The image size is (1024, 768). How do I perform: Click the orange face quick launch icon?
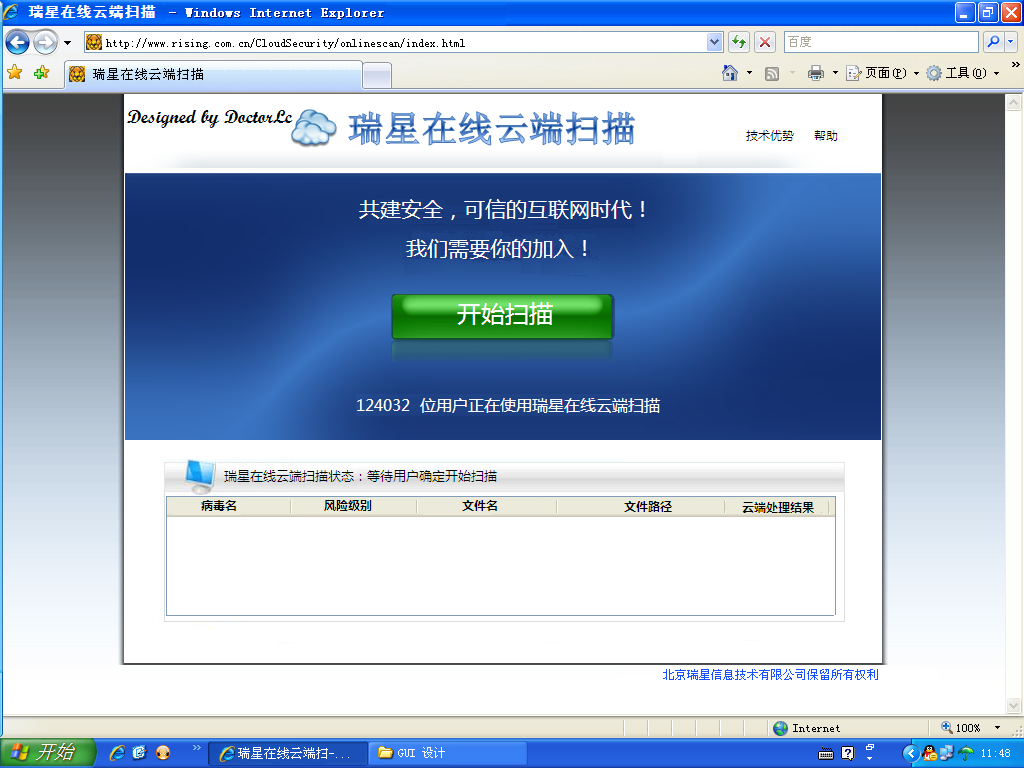163,753
